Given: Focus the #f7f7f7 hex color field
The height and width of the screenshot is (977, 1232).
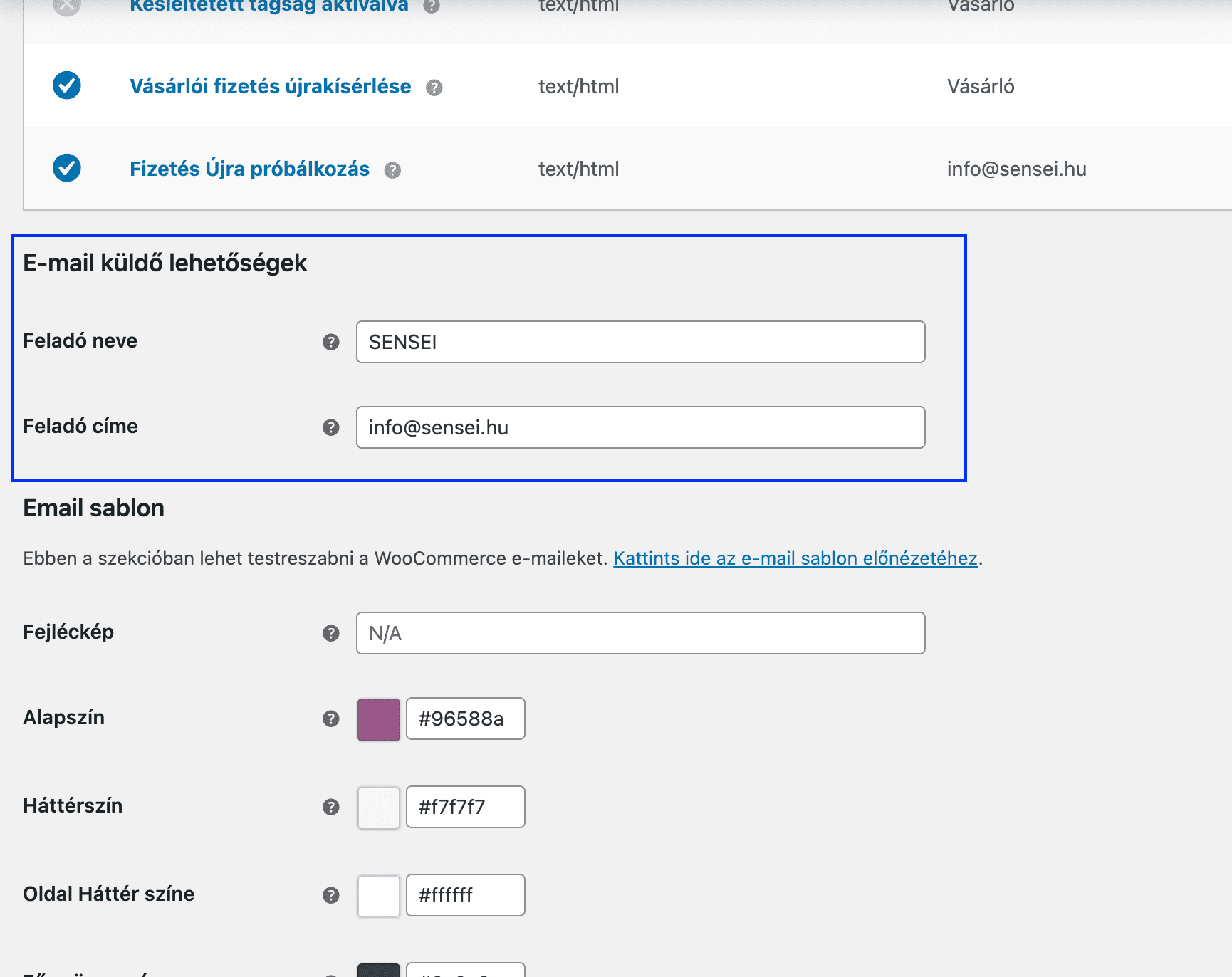Looking at the screenshot, I should click(x=466, y=807).
